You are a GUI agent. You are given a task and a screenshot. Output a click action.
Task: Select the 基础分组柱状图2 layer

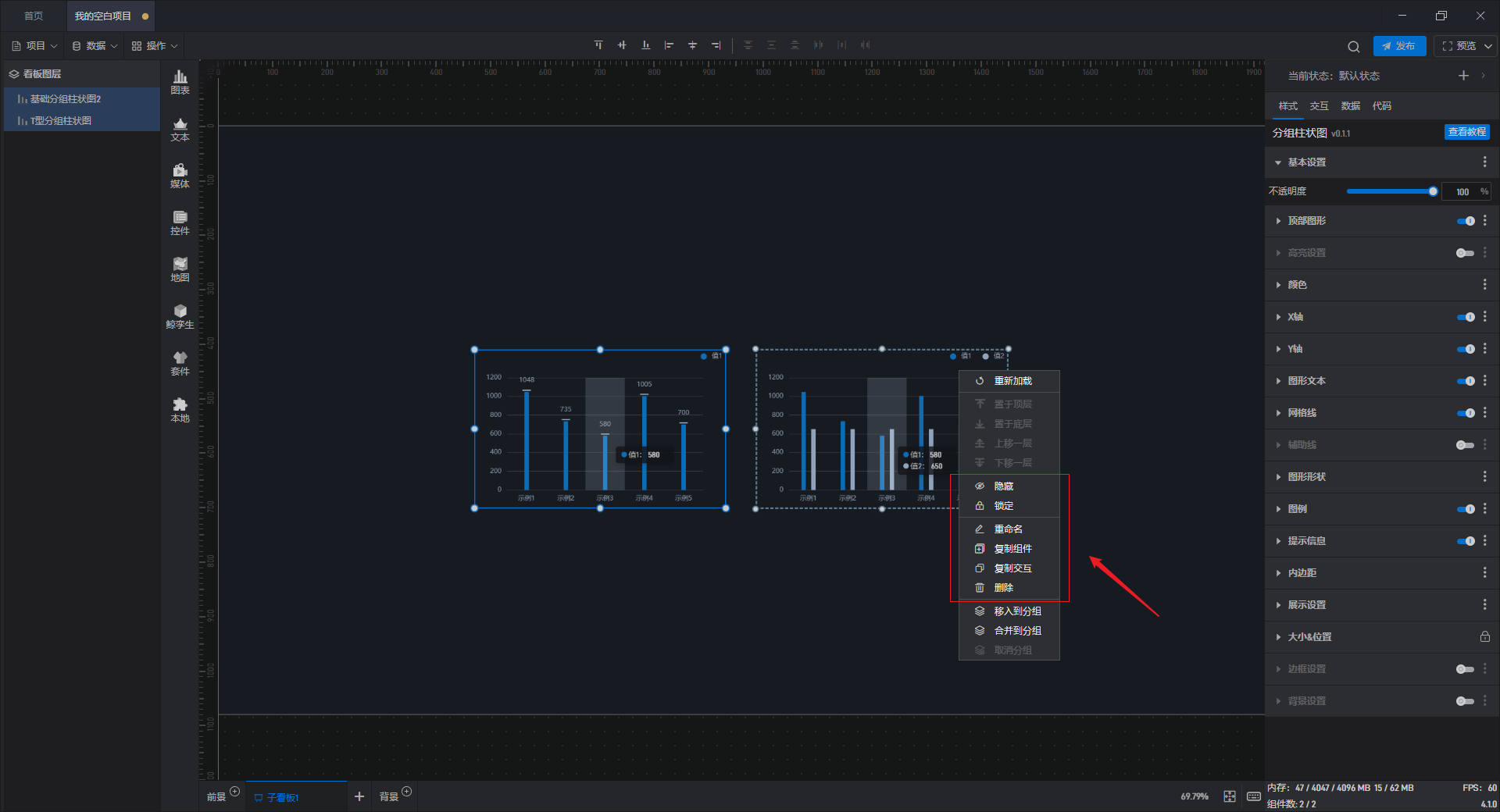pos(66,99)
